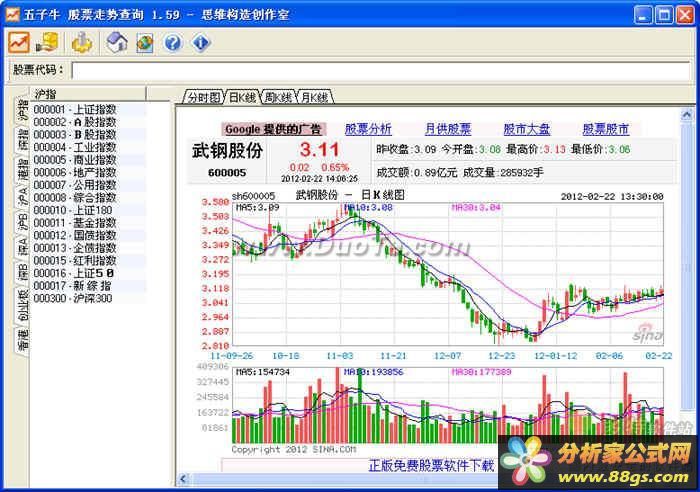Click the 武钢股份 stock name heading
700x492 pixels.
227,150
